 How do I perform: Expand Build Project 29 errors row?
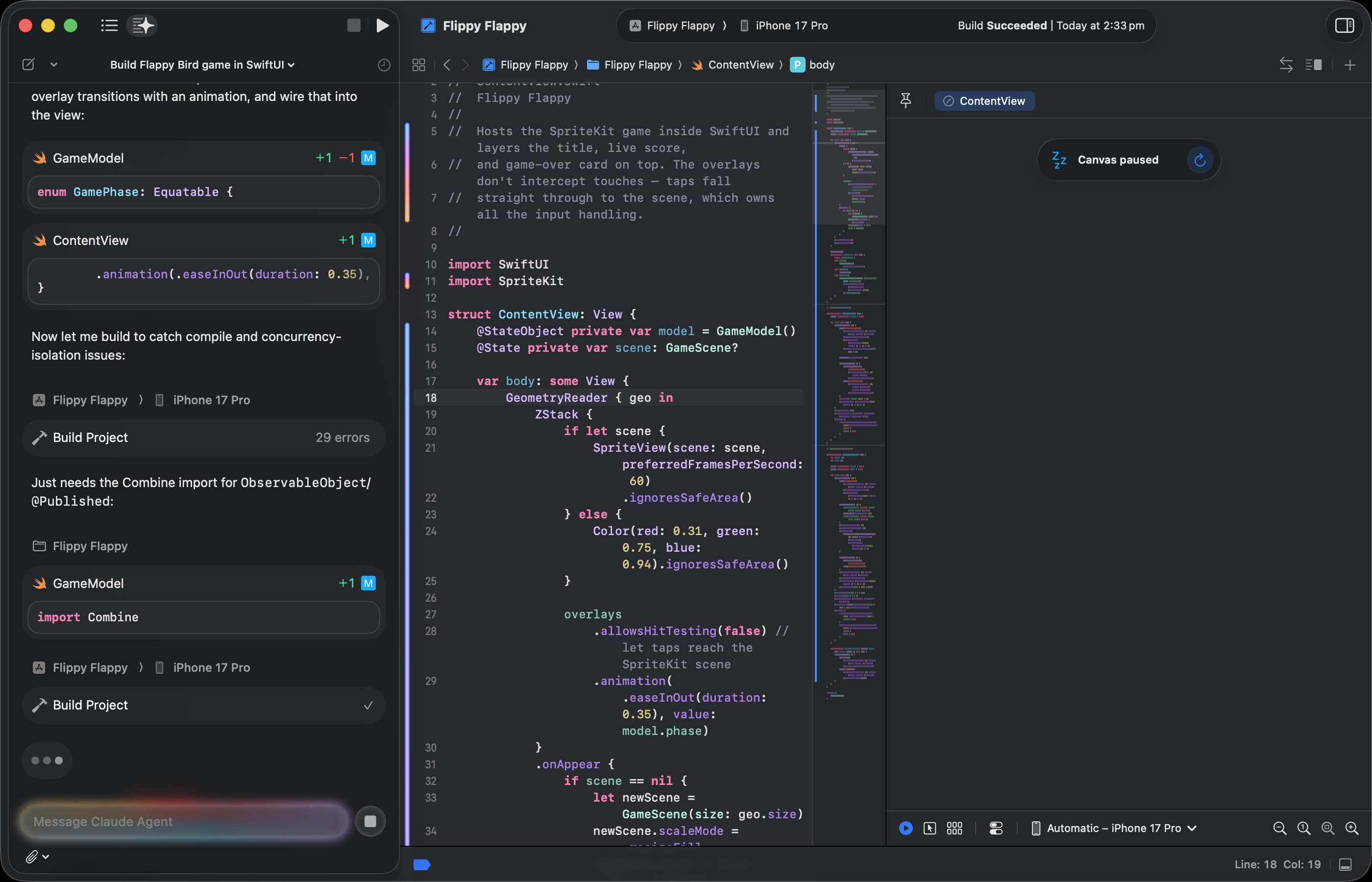pyautogui.click(x=203, y=438)
